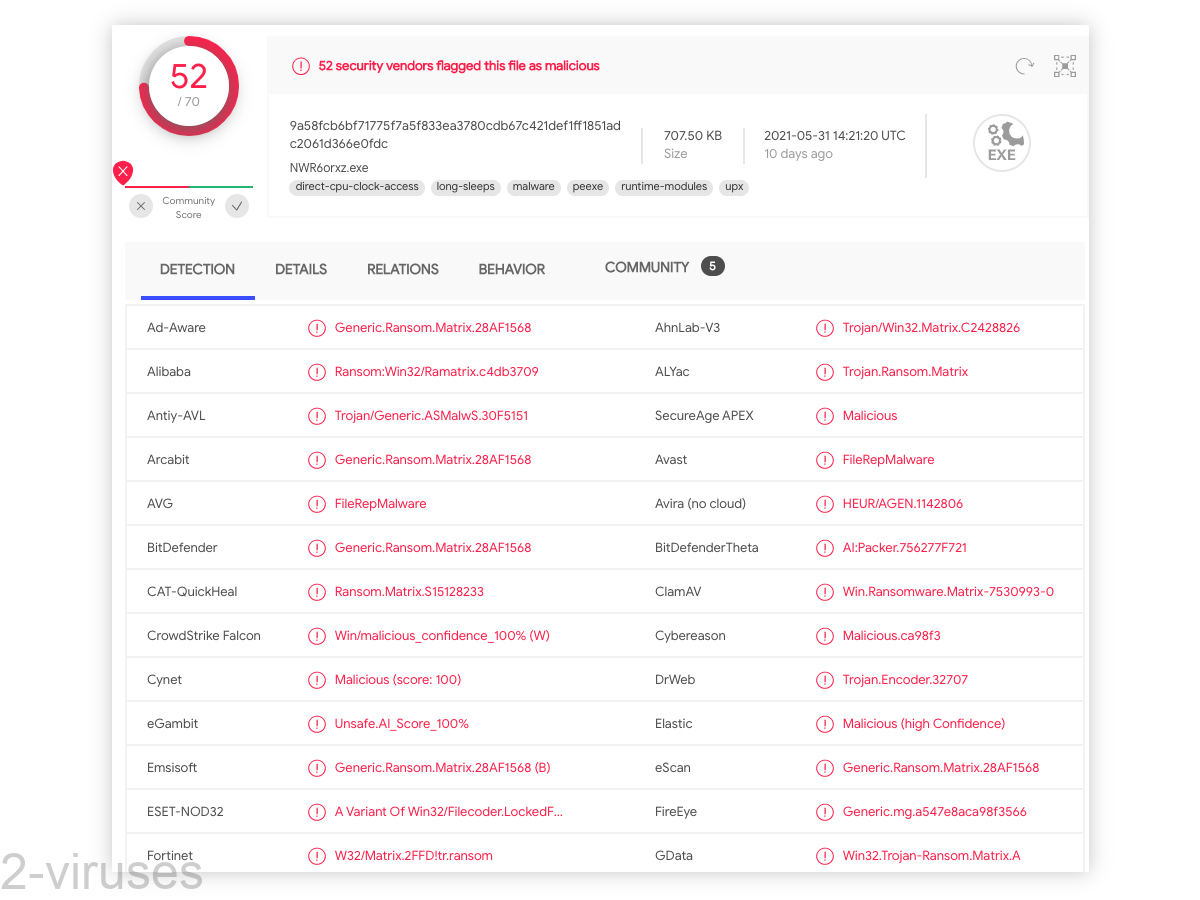The width and height of the screenshot is (1200, 900).
Task: Click Ransom.Matrix.S15128233 detection
Action: [x=409, y=592]
